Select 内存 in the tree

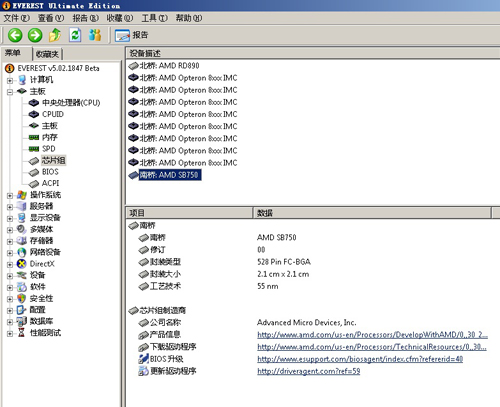pyautogui.click(x=50, y=137)
